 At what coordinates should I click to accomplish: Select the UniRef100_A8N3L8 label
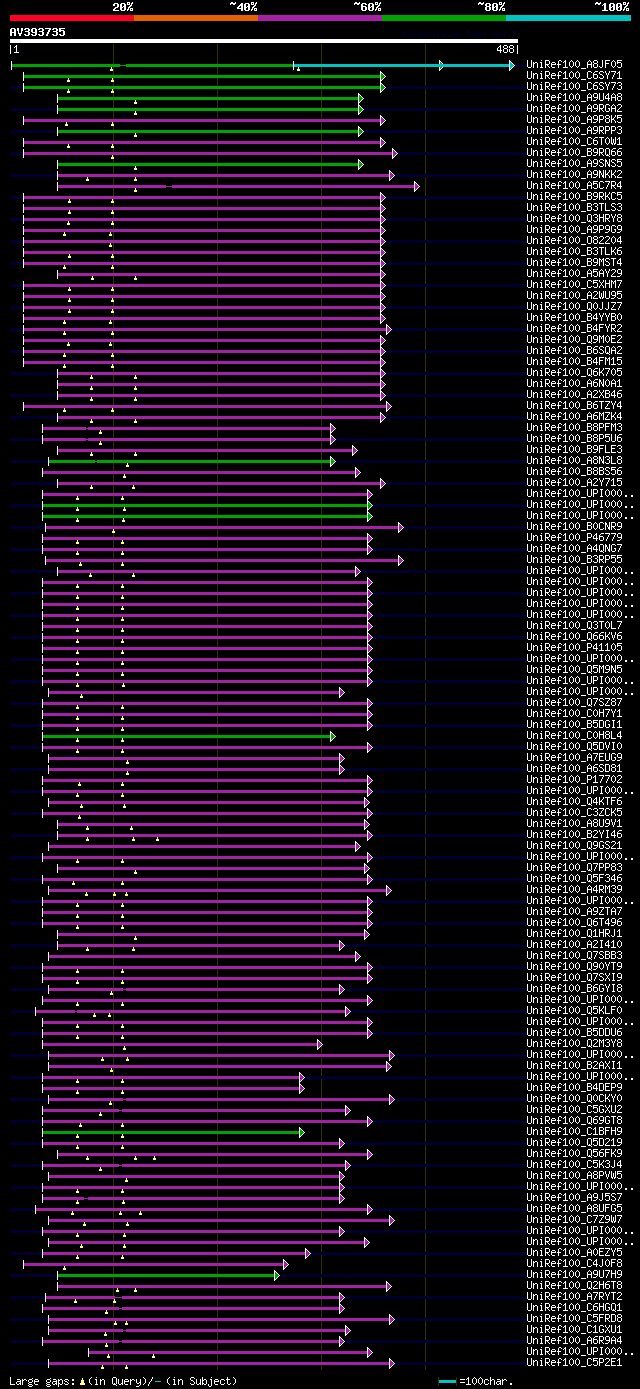coord(574,461)
